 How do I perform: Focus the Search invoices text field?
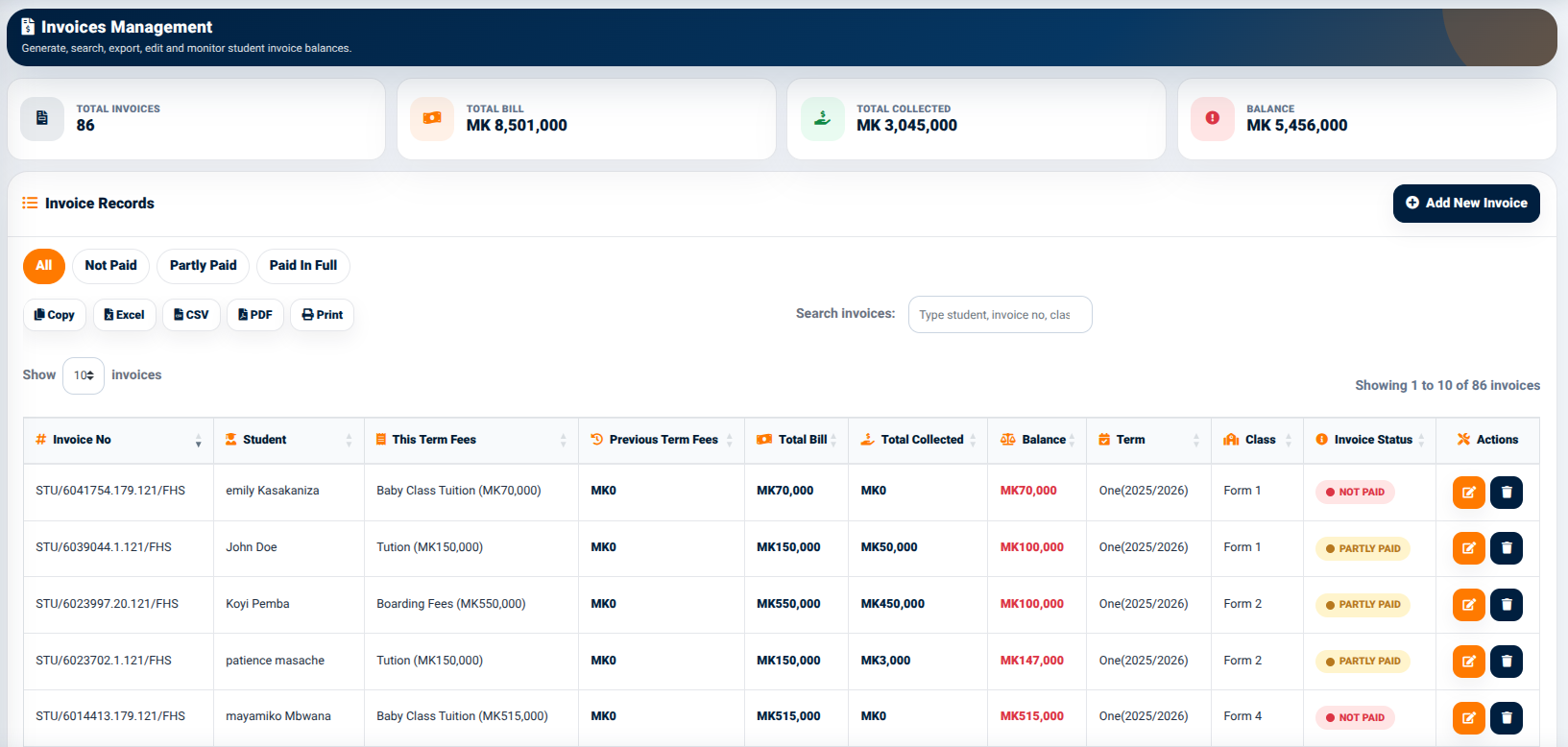1000,315
